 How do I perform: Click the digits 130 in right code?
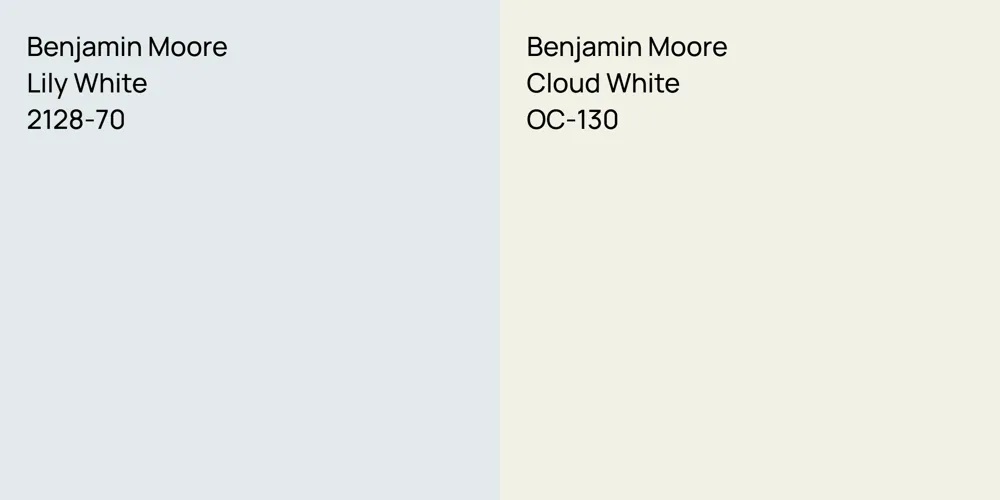pos(596,121)
